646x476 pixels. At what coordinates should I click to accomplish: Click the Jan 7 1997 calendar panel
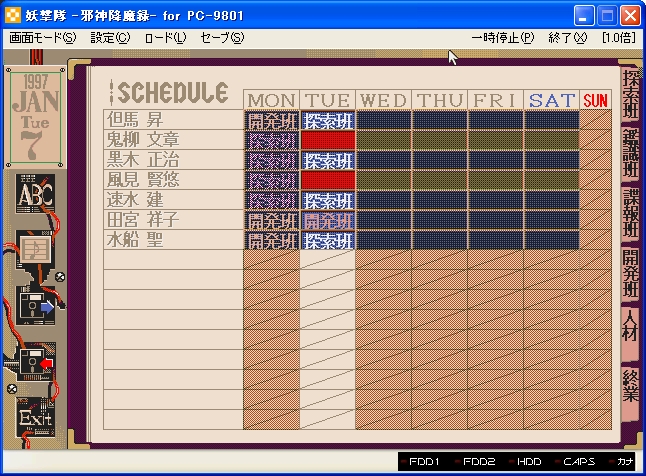[35, 117]
